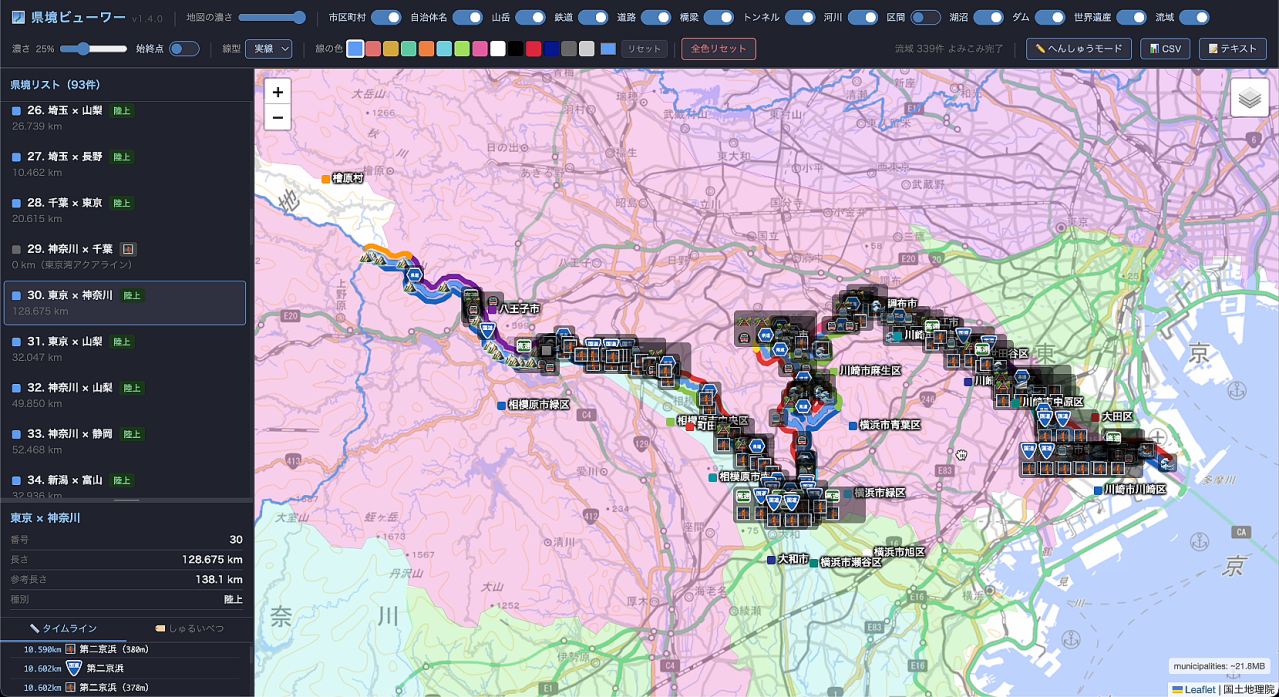Zoom out the map with minus button
The image size is (1279, 697).
277,118
